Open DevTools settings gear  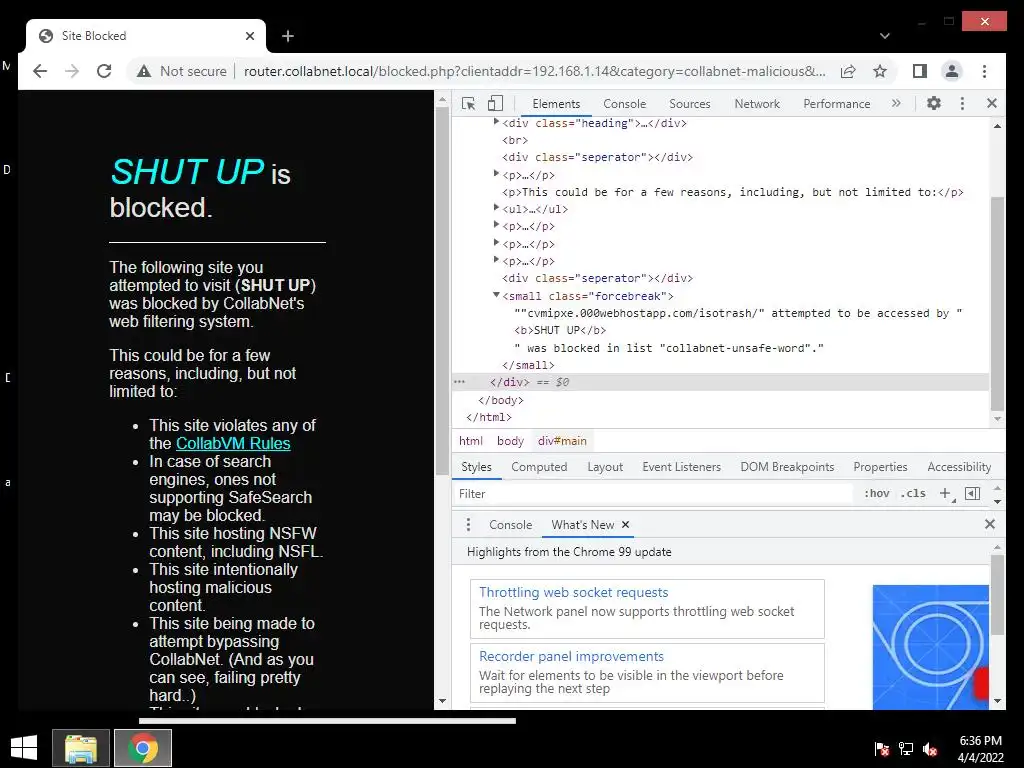pyautogui.click(x=934, y=103)
